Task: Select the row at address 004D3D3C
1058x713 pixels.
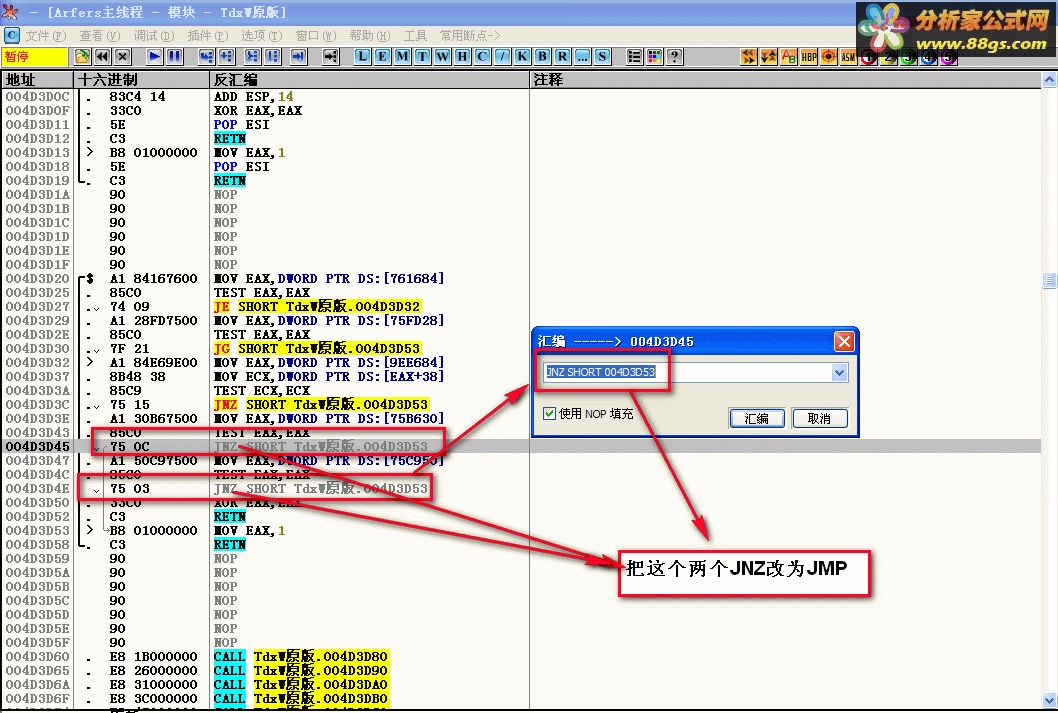Action: (x=521, y=405)
